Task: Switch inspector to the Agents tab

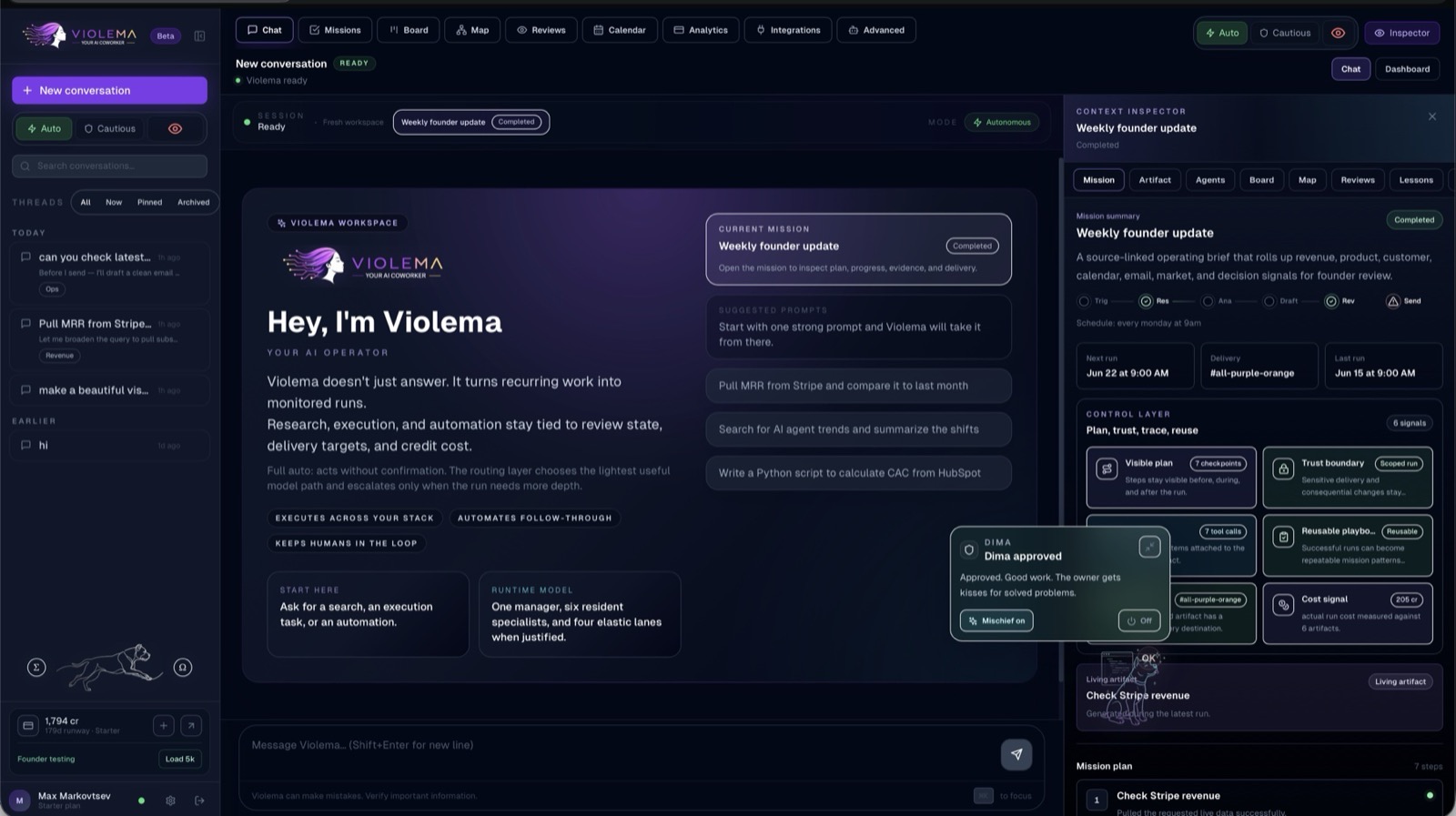Action: pos(1210,180)
